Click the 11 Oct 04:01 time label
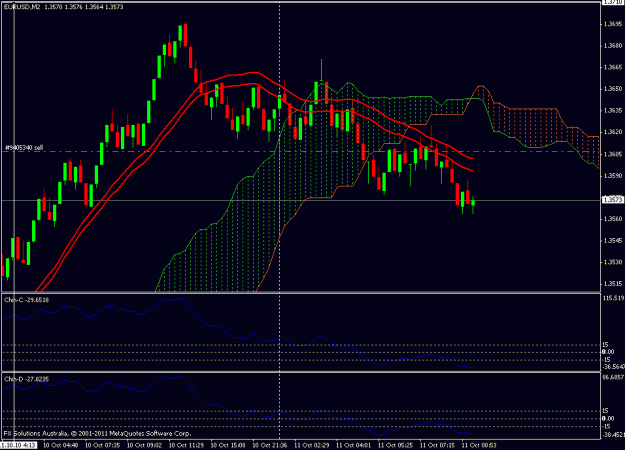This screenshot has width=625, height=450. (354, 445)
